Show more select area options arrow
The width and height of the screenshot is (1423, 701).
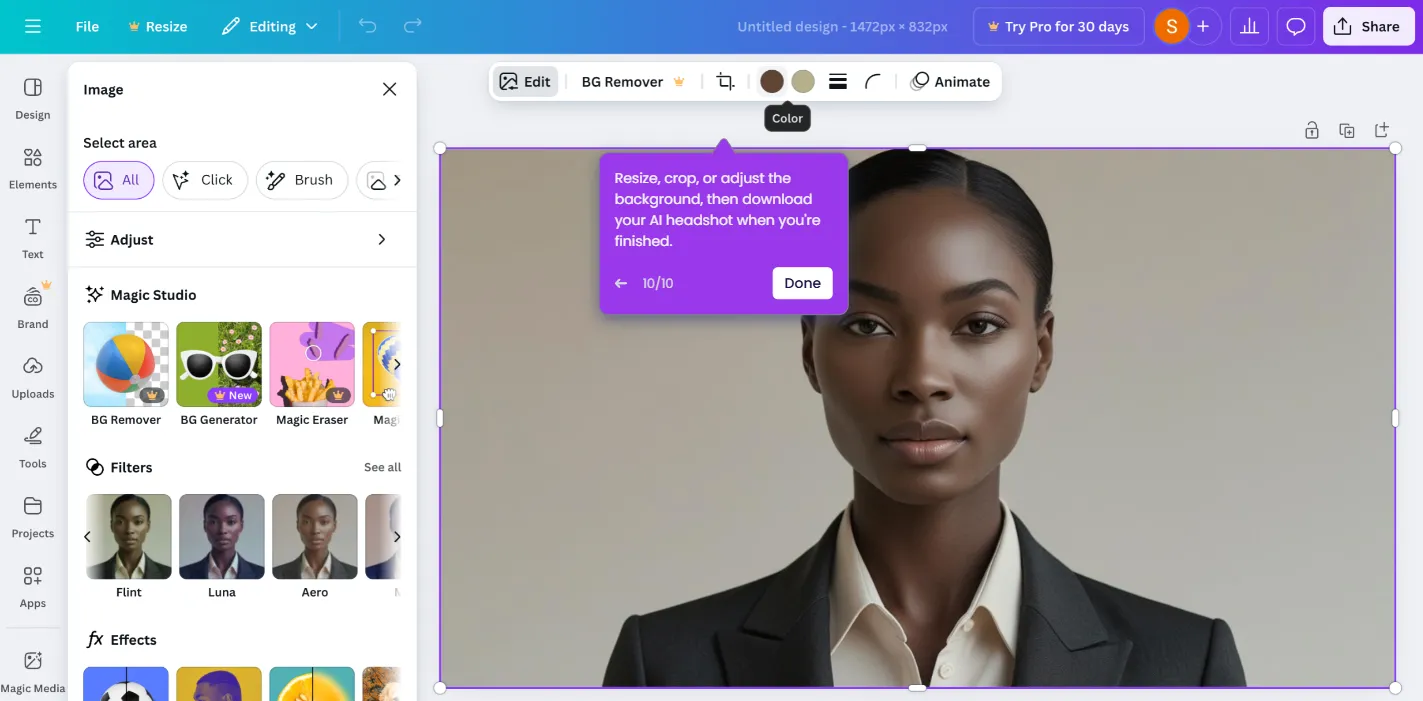pos(397,180)
